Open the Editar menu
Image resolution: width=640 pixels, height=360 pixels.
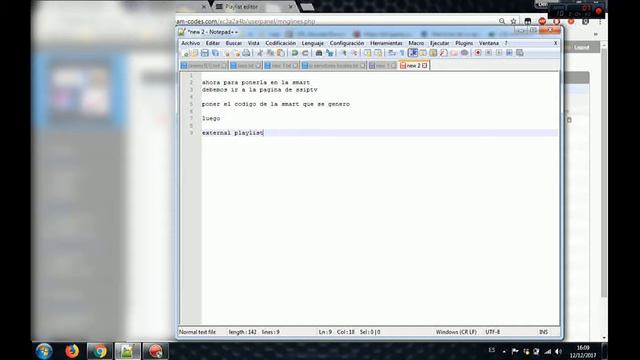(x=213, y=43)
